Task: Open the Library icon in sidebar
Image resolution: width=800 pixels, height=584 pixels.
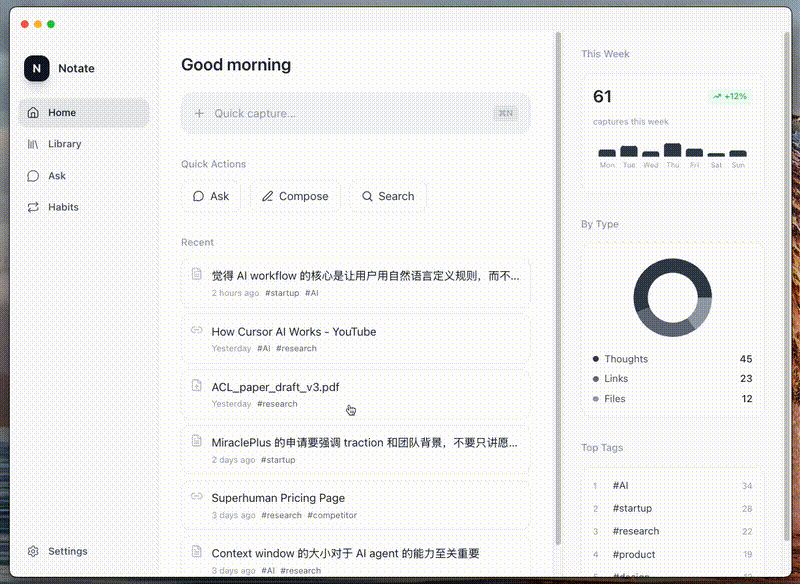Action: tap(31, 144)
